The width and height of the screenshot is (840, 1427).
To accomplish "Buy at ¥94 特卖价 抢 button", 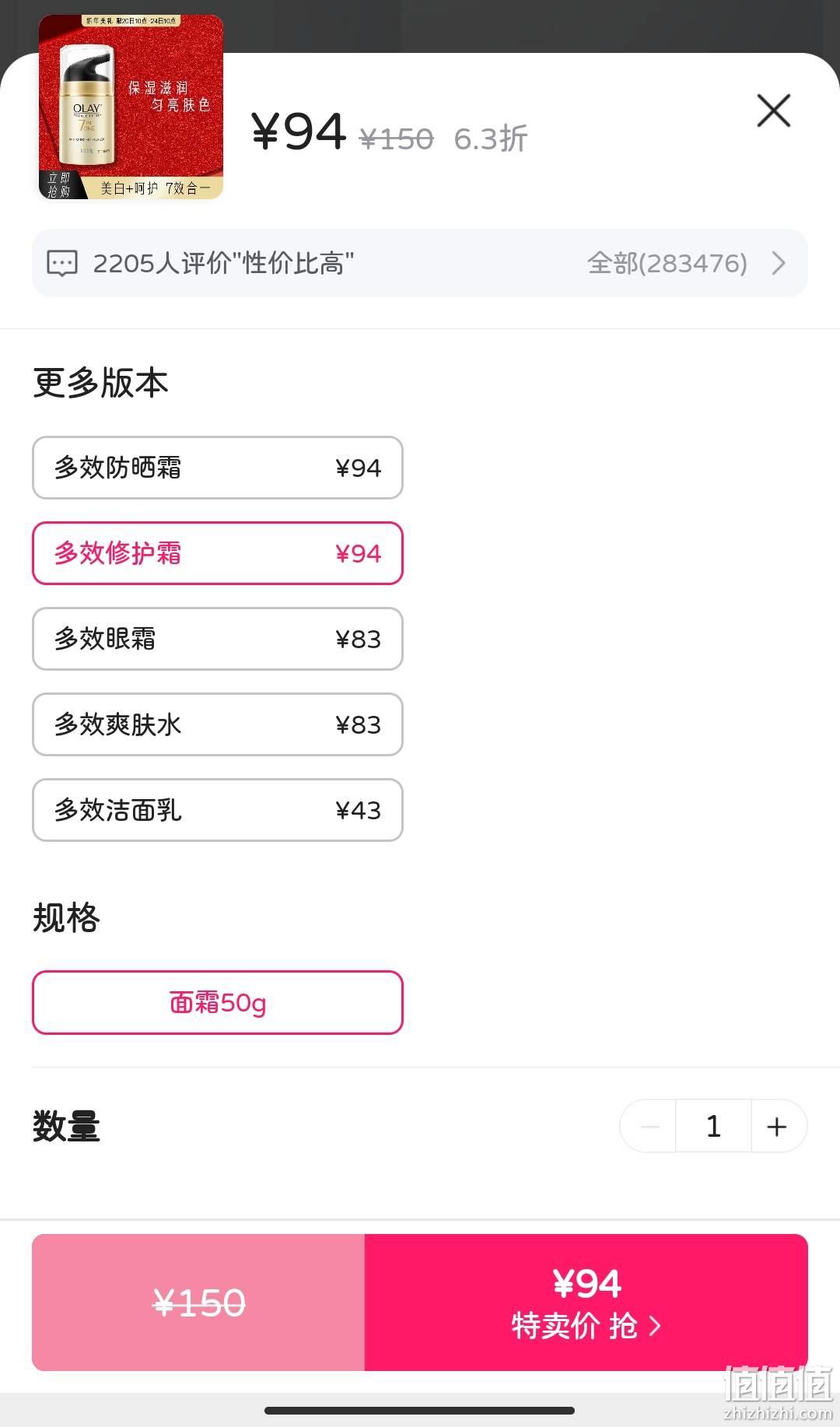I will [x=586, y=1303].
